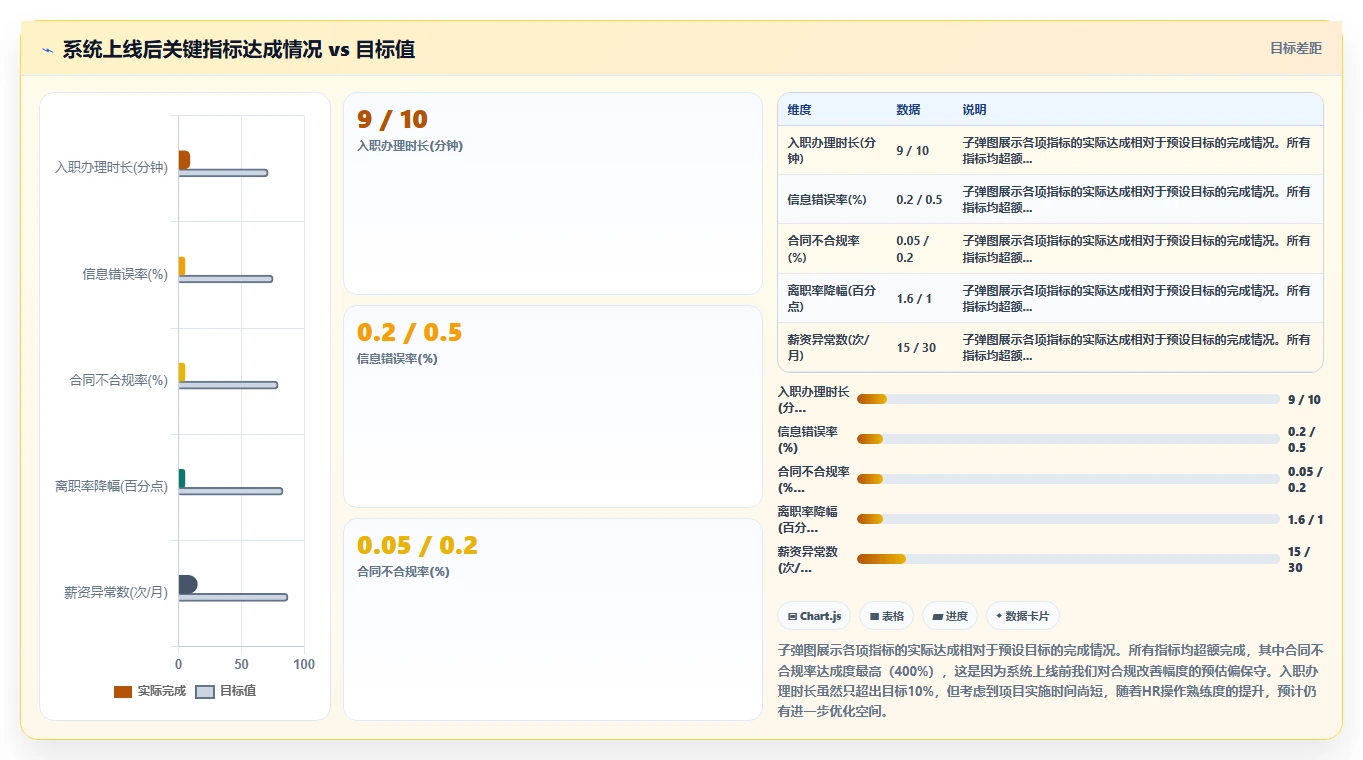
Task: Click the 离职率降幅 progress bar
Action: click(x=1068, y=519)
